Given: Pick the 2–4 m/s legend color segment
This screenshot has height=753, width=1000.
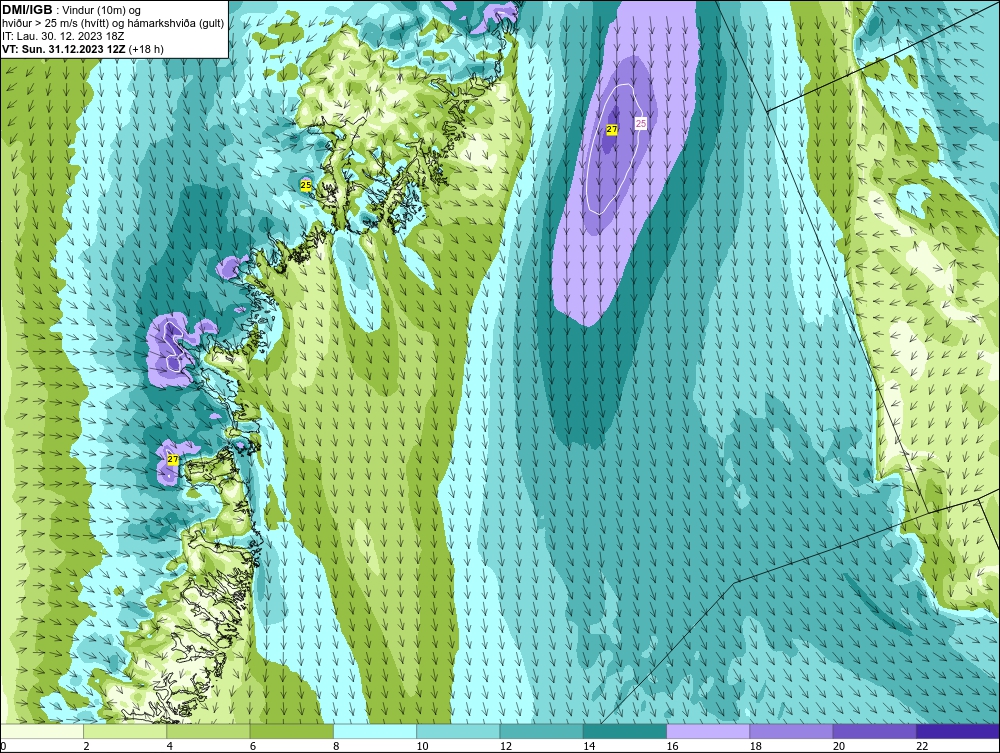Looking at the screenshot, I should coord(125,731).
